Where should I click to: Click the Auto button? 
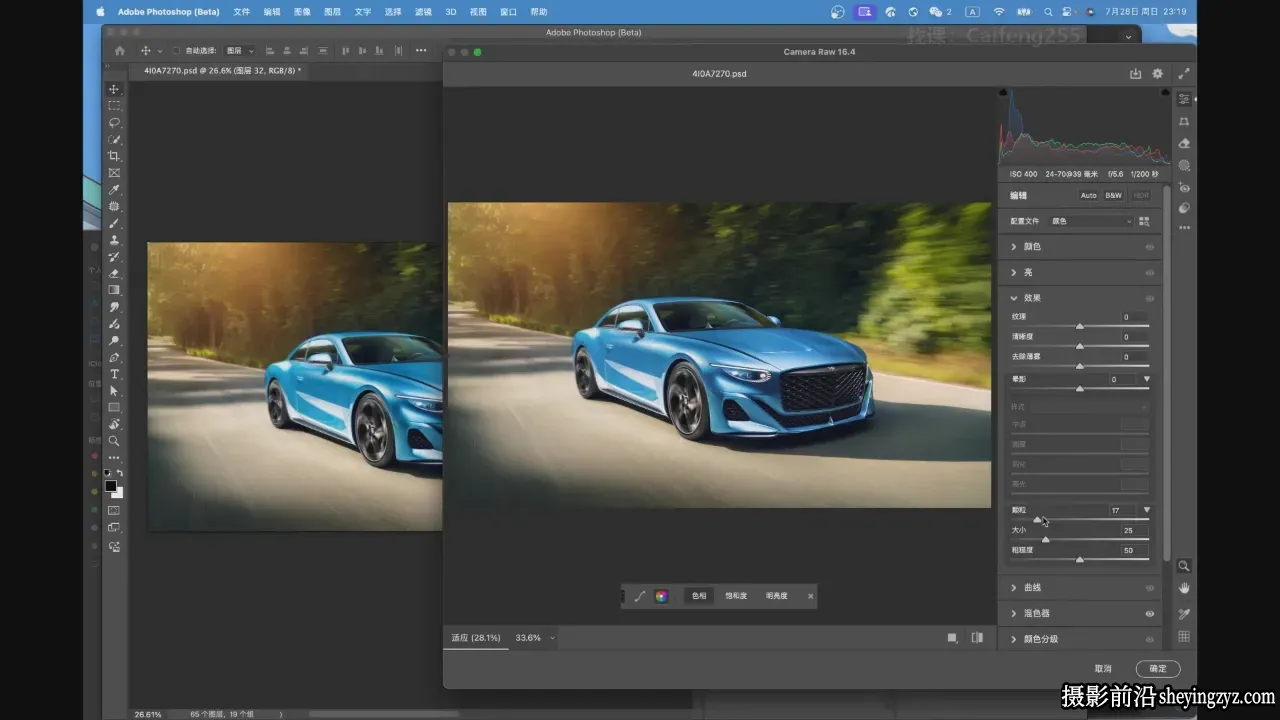(x=1088, y=196)
